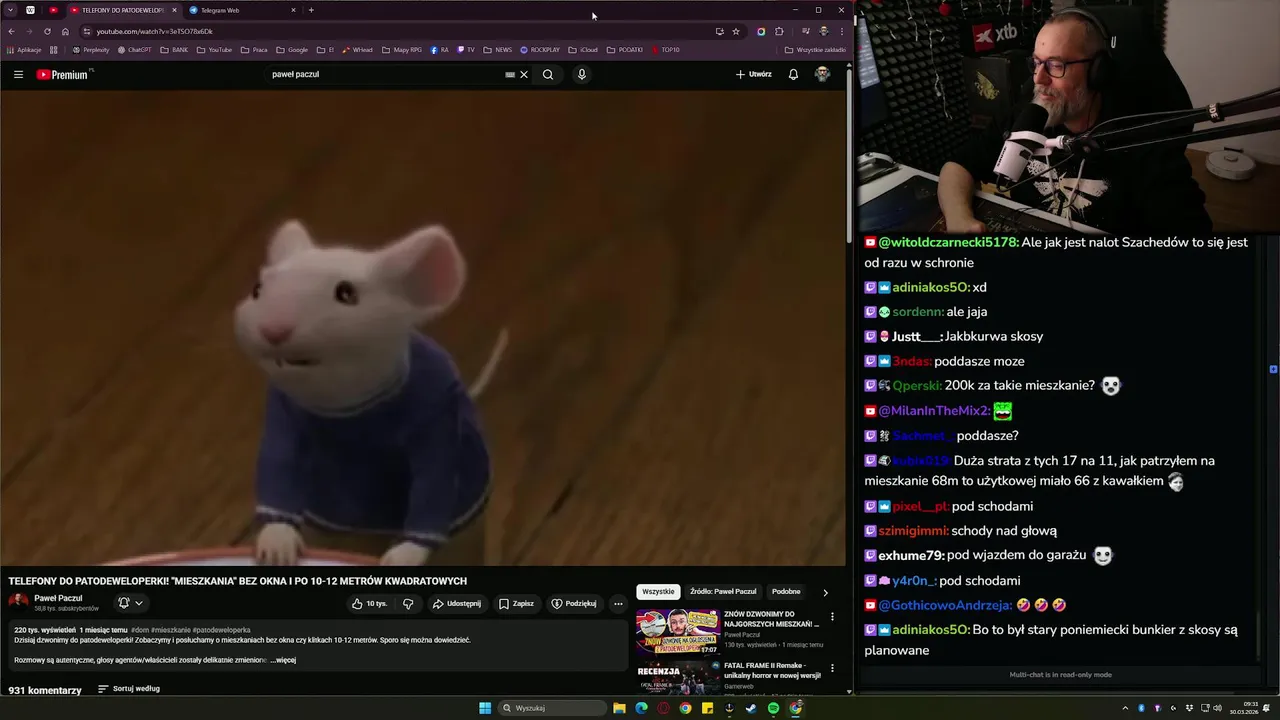Select the Podobne filter chip
The width and height of the screenshot is (1280, 720).
[786, 591]
